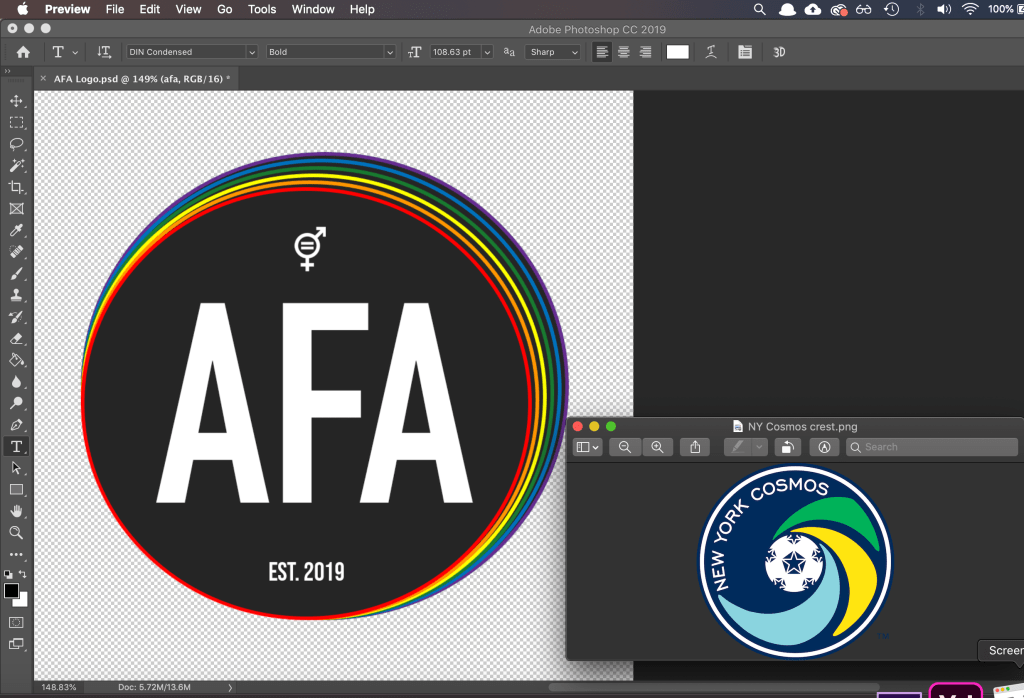This screenshot has width=1024, height=698.
Task: Expand the Sharp anti-aliasing dropdown
Action: pyautogui.click(x=553, y=52)
